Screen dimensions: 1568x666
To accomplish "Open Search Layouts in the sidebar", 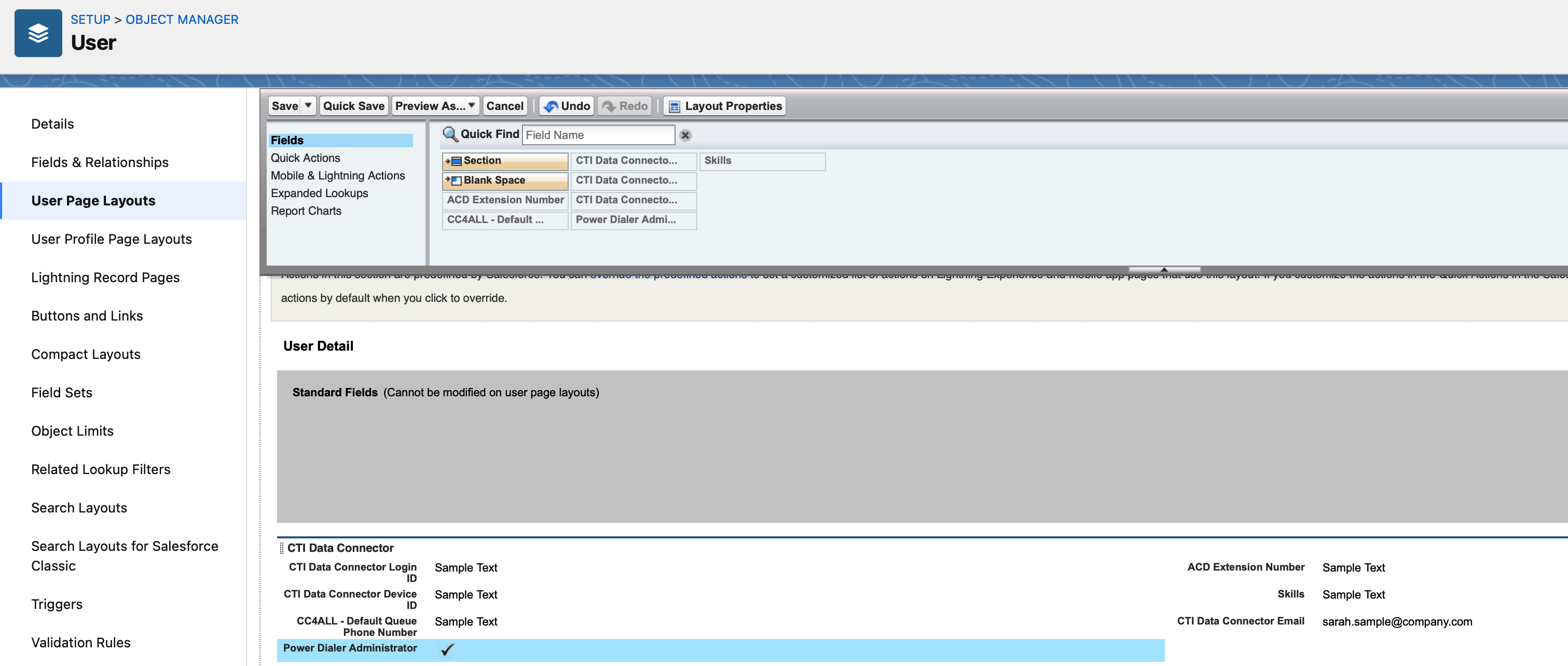I will pyautogui.click(x=79, y=507).
